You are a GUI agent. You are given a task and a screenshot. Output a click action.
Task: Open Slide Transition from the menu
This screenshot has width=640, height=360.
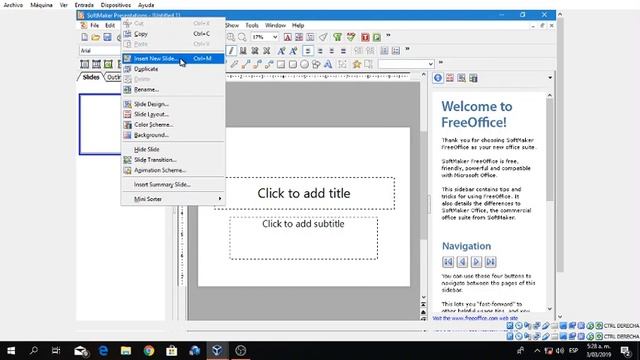pyautogui.click(x=173, y=160)
